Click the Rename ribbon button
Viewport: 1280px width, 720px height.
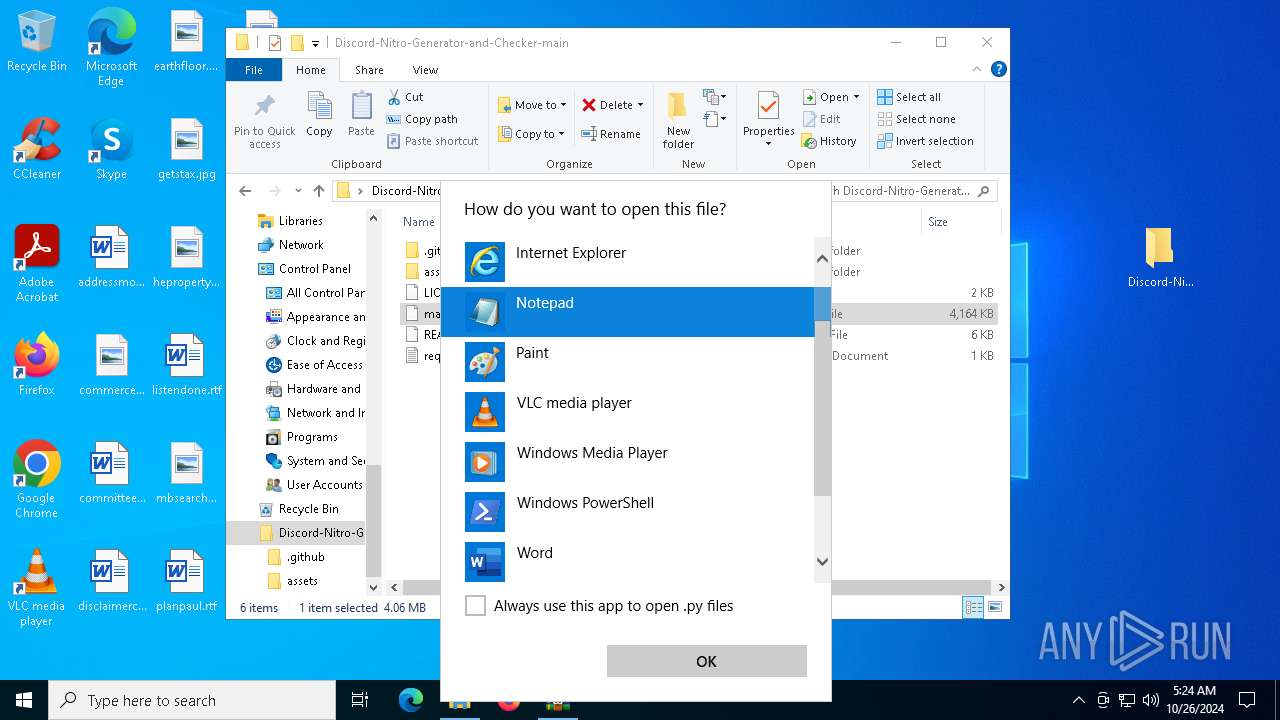(x=611, y=134)
